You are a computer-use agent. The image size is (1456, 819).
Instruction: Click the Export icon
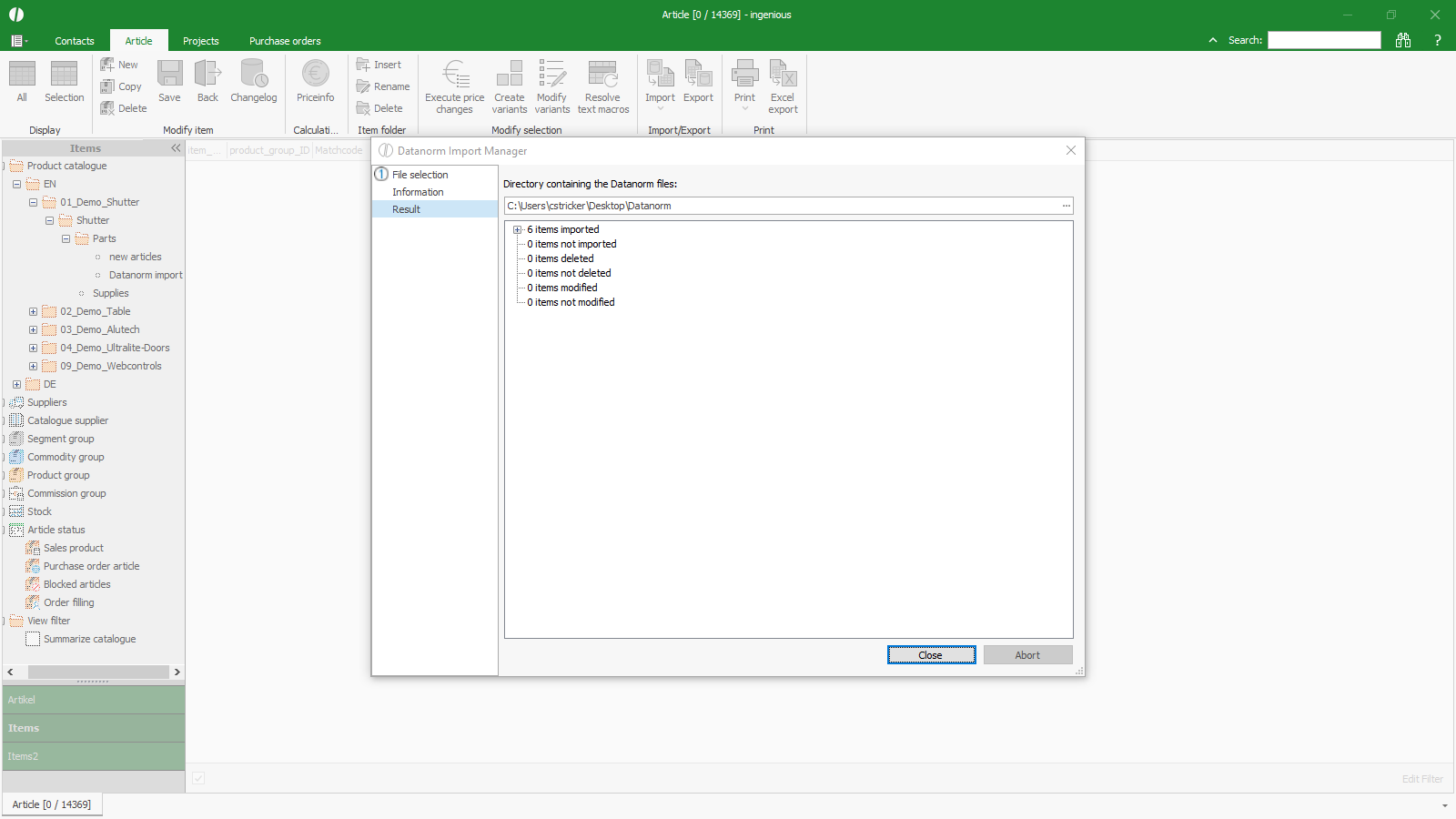click(698, 75)
